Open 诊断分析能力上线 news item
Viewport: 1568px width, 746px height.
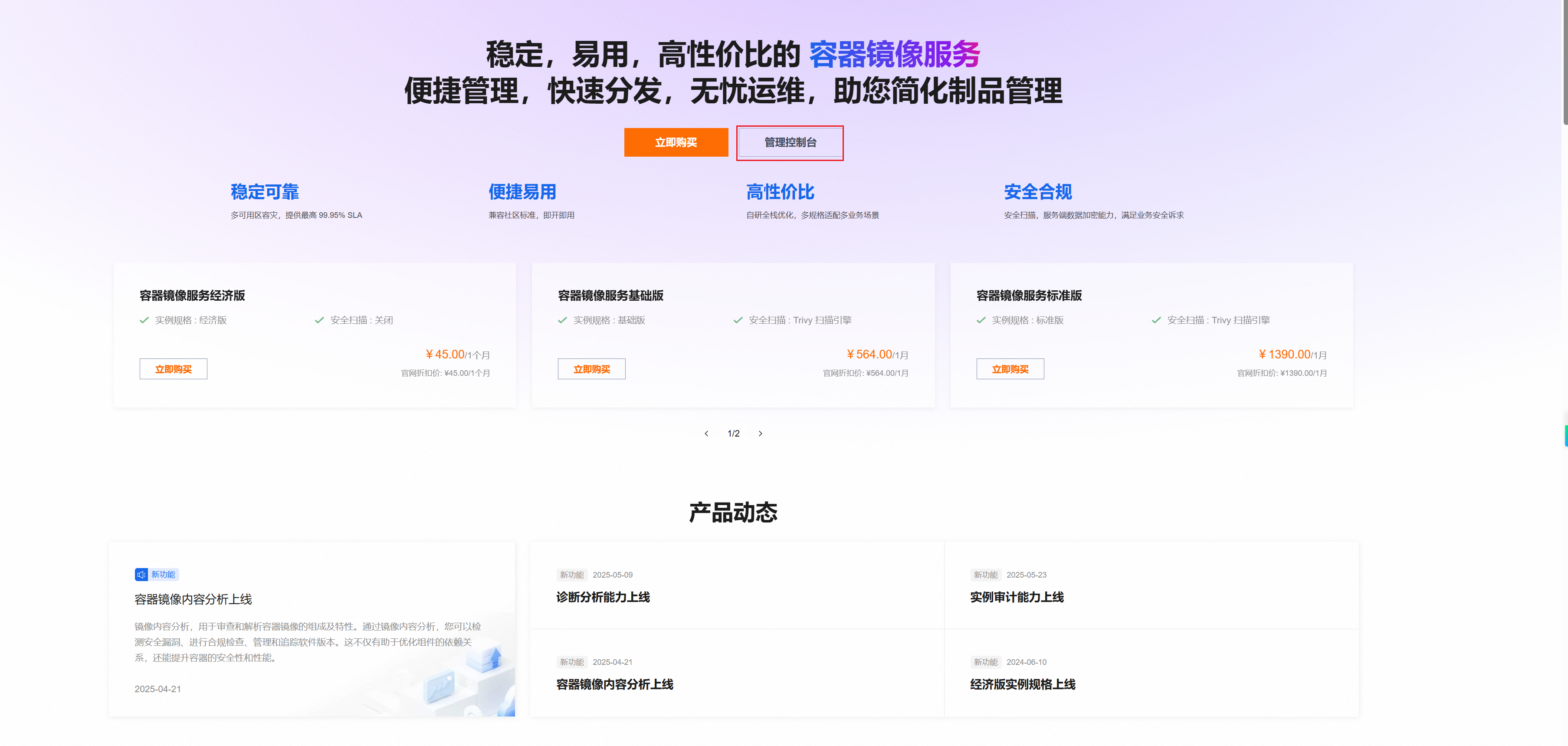click(603, 598)
